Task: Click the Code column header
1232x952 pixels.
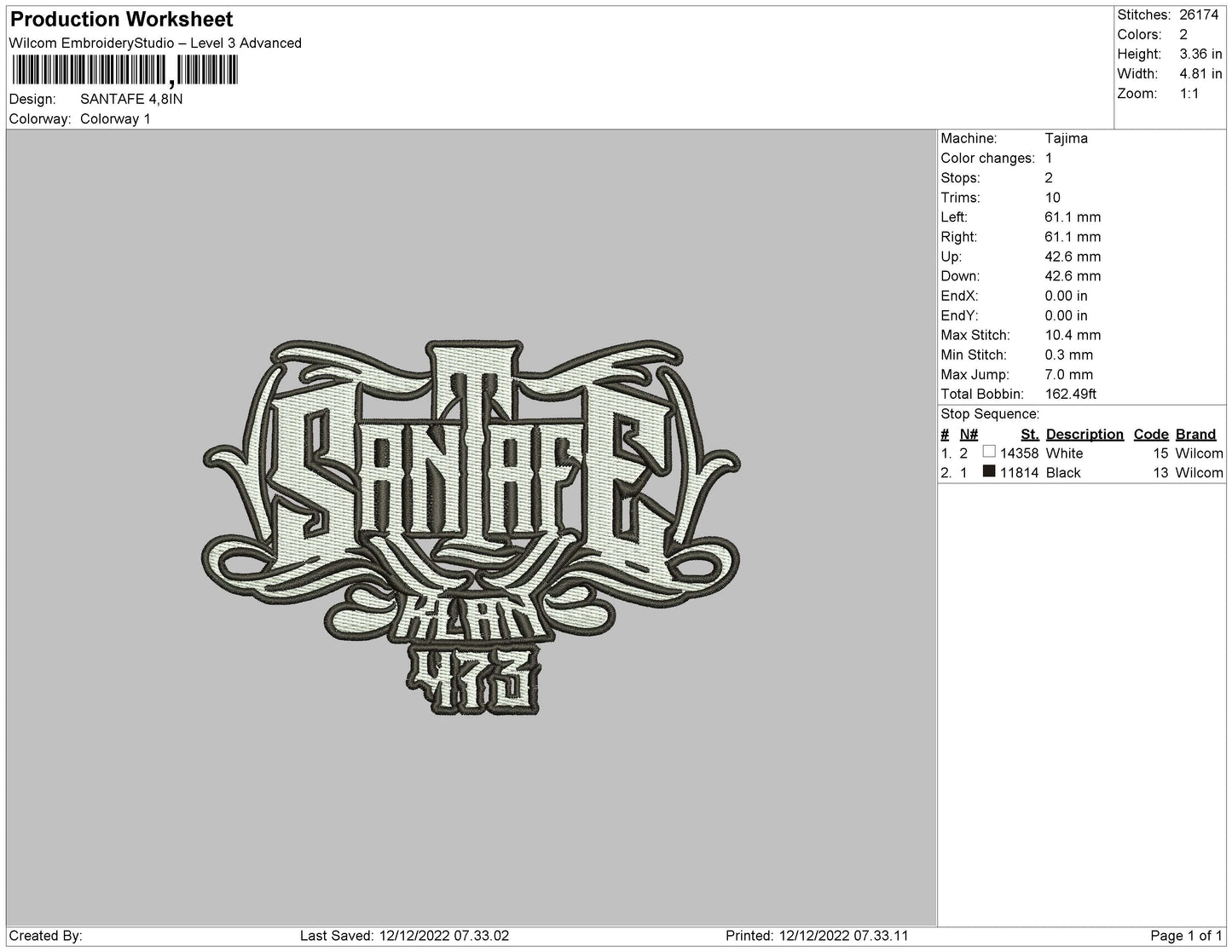Action: (1151, 434)
